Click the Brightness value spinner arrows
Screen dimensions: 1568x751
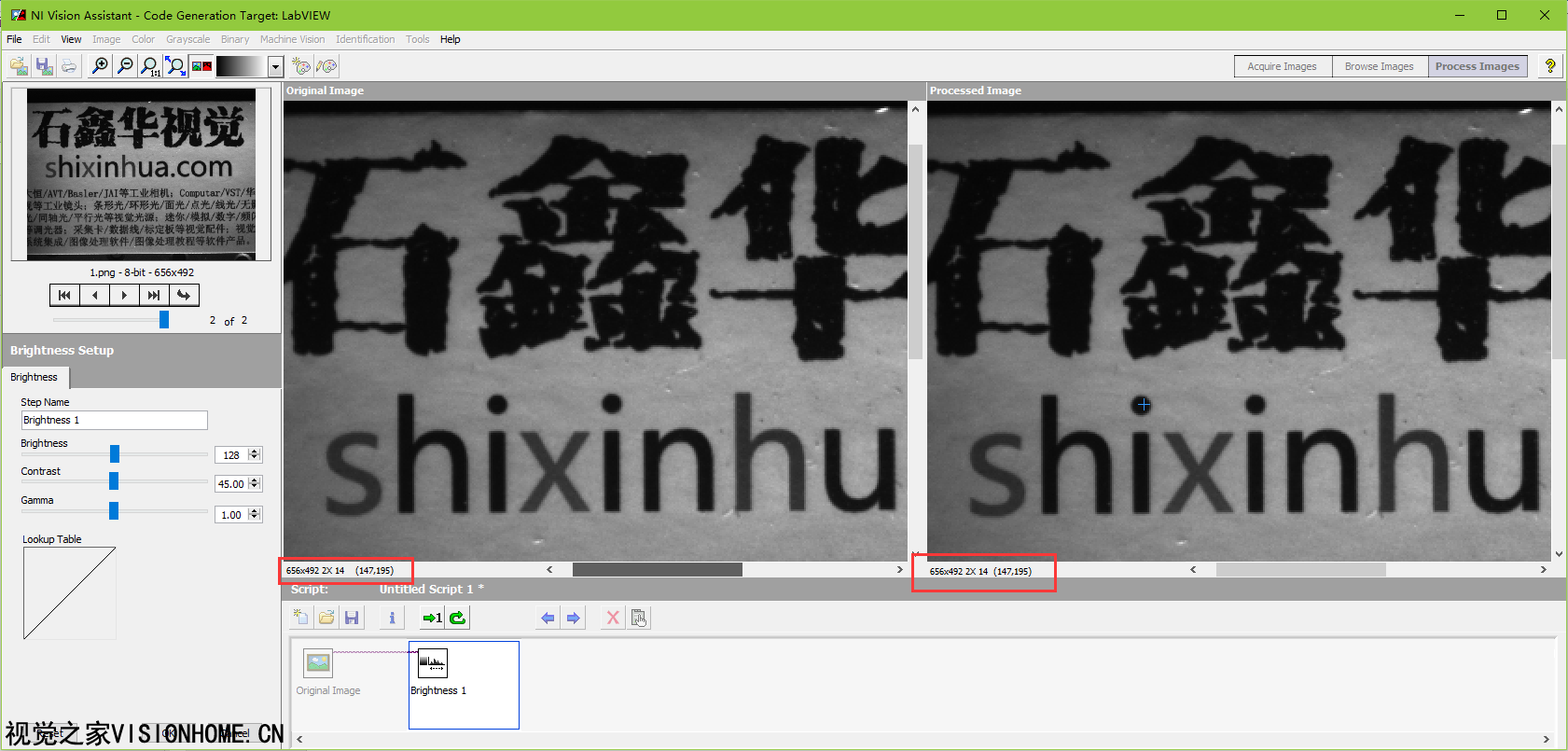point(255,455)
